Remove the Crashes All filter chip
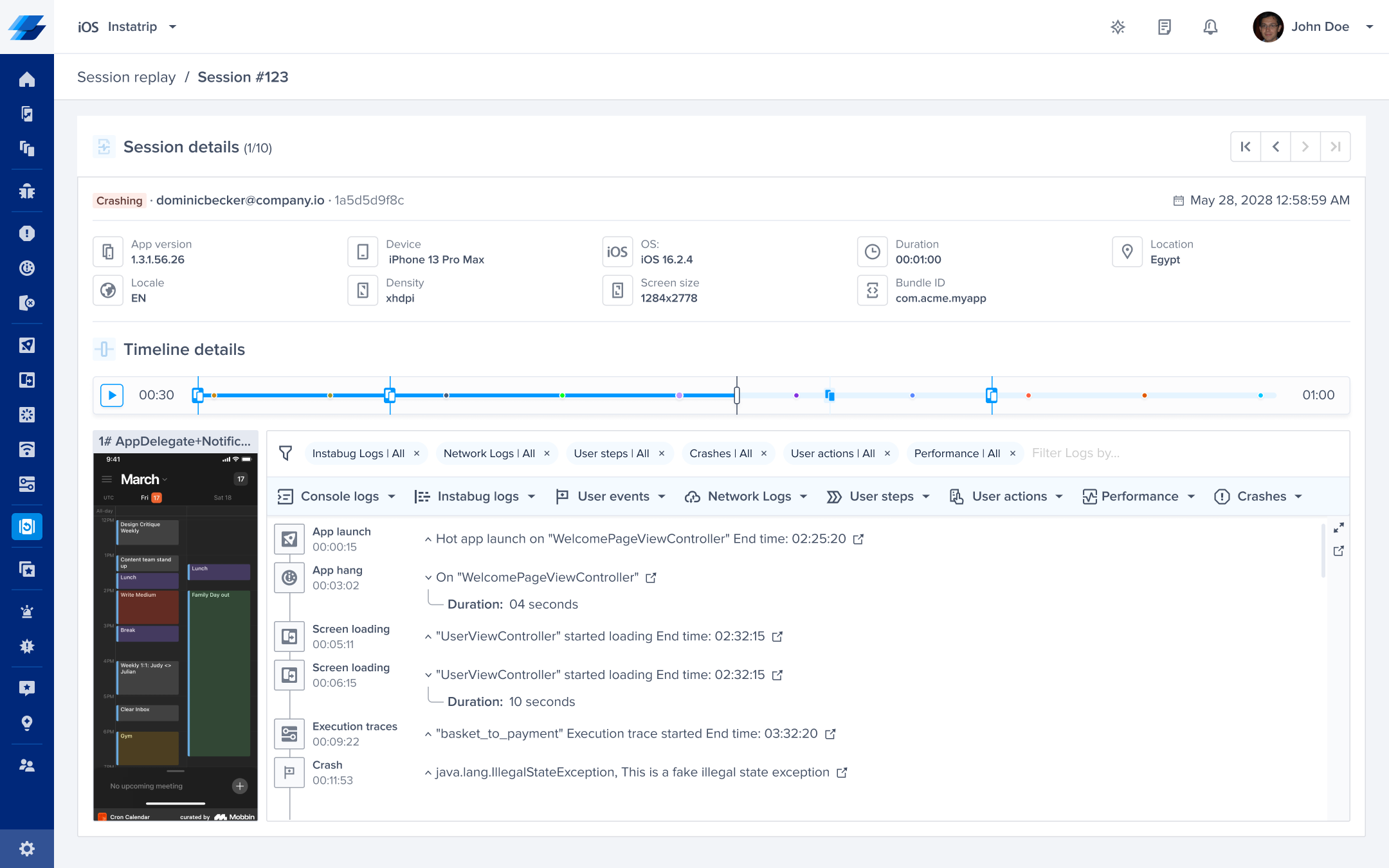Screen dimensions: 1389x868 pyautogui.click(x=764, y=453)
